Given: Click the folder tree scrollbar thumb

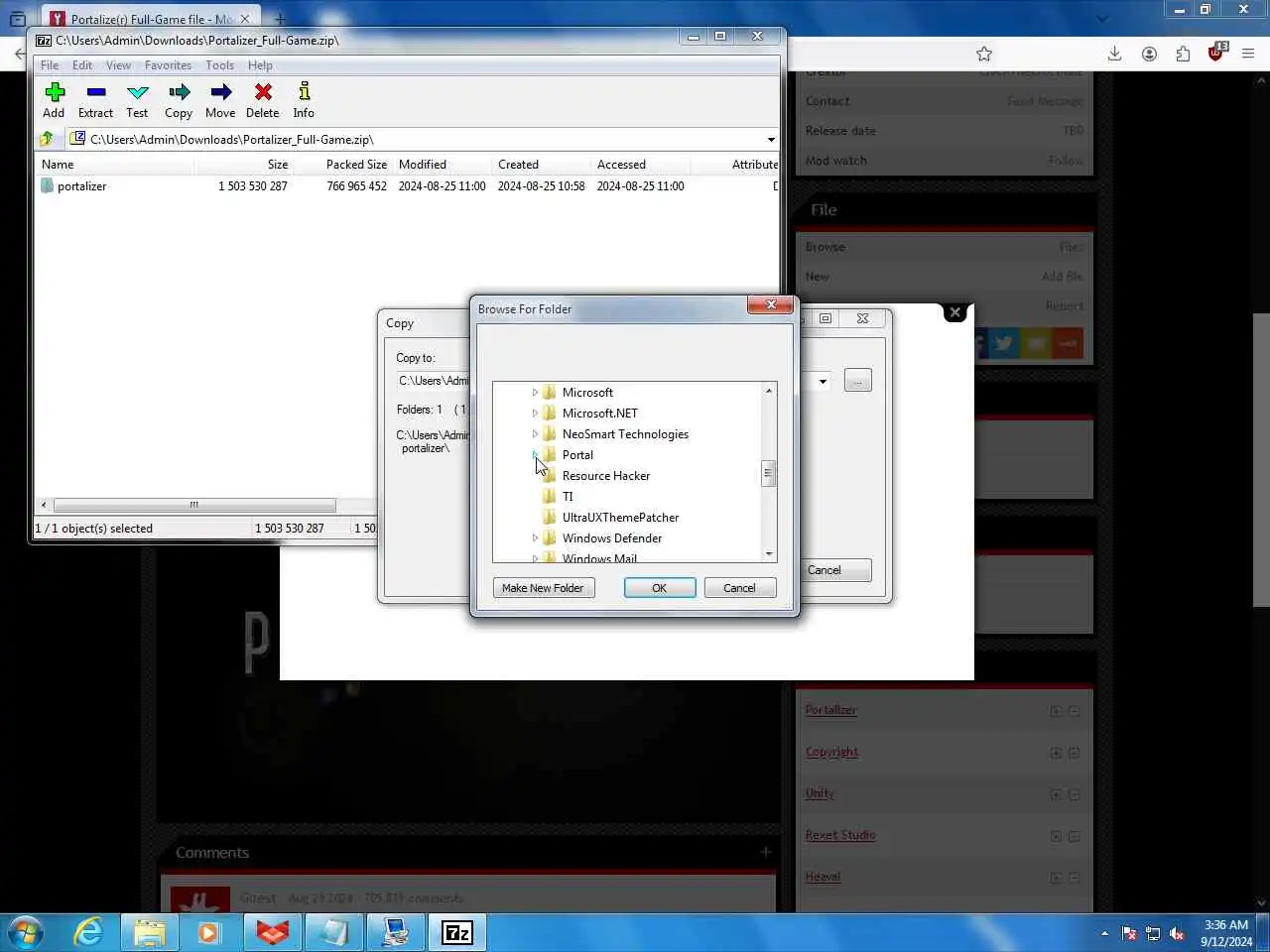Looking at the screenshot, I should tap(768, 474).
